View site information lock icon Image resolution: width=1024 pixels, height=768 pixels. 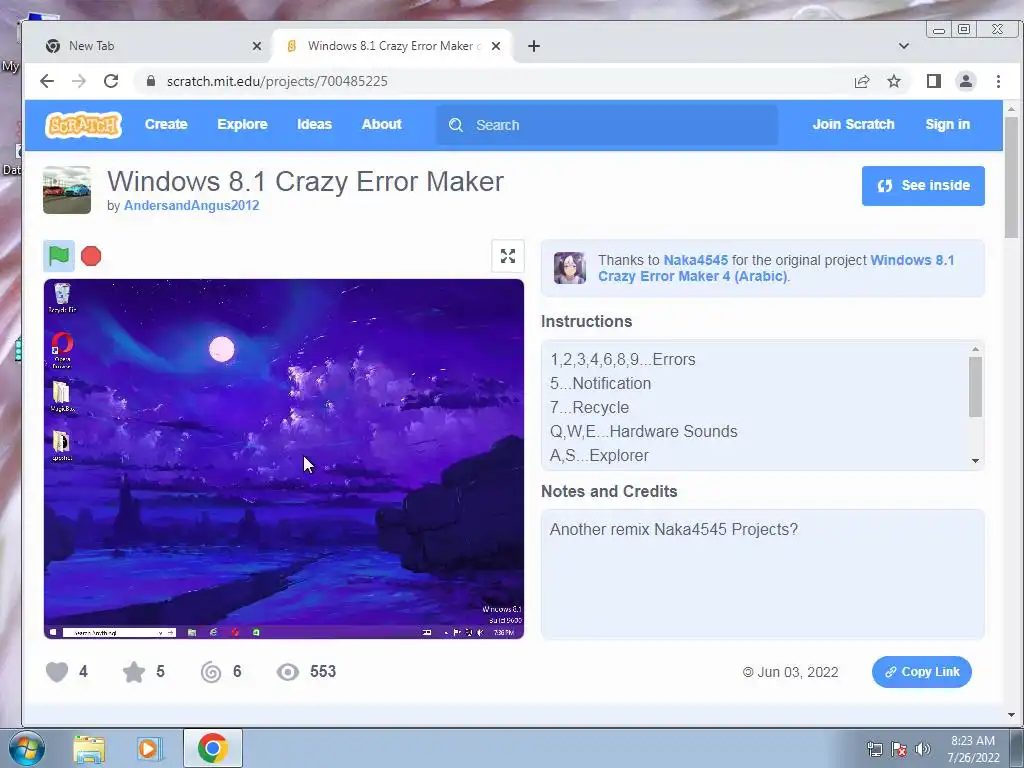[151, 81]
